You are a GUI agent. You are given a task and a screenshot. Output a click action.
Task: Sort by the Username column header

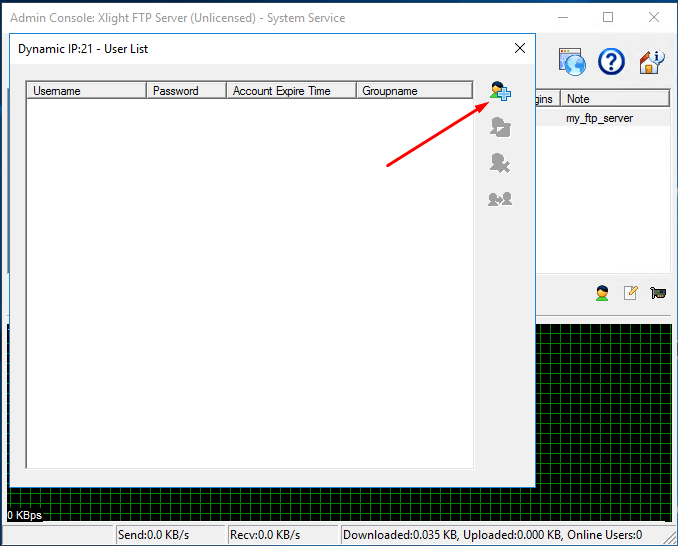point(86,91)
